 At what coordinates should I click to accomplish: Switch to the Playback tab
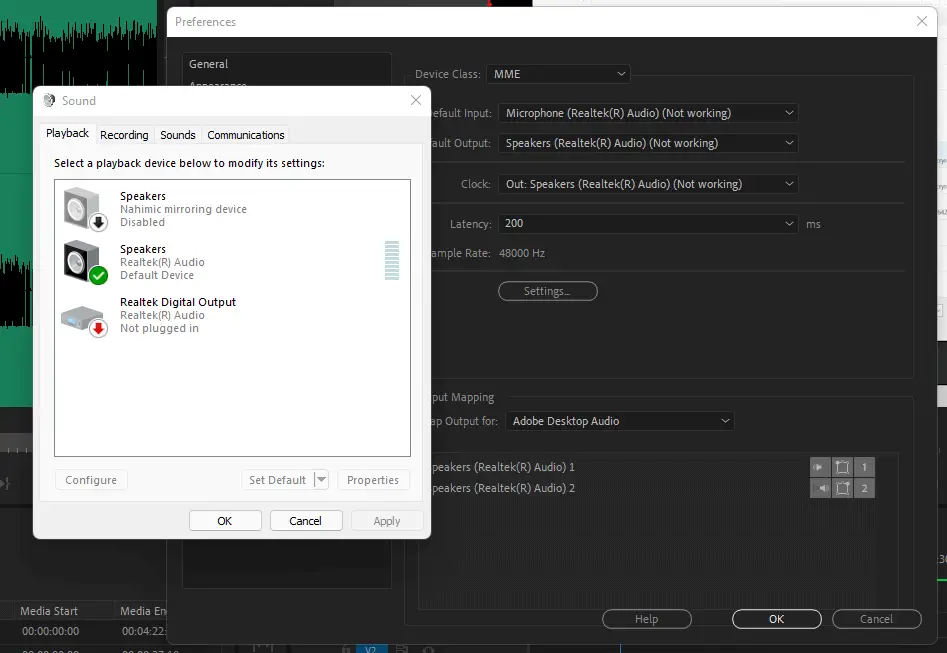tap(67, 133)
